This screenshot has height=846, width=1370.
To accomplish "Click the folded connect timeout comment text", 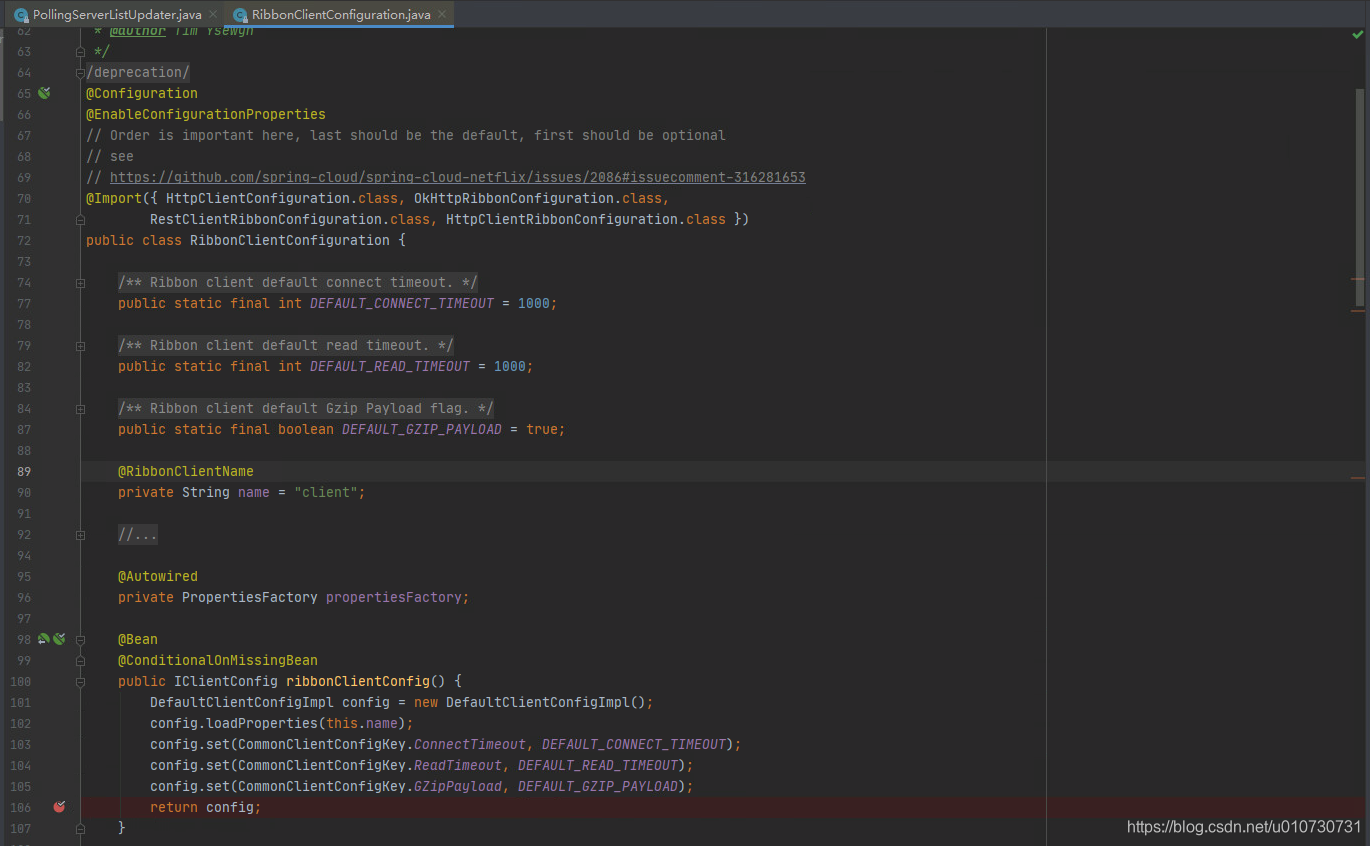I will tap(298, 282).
